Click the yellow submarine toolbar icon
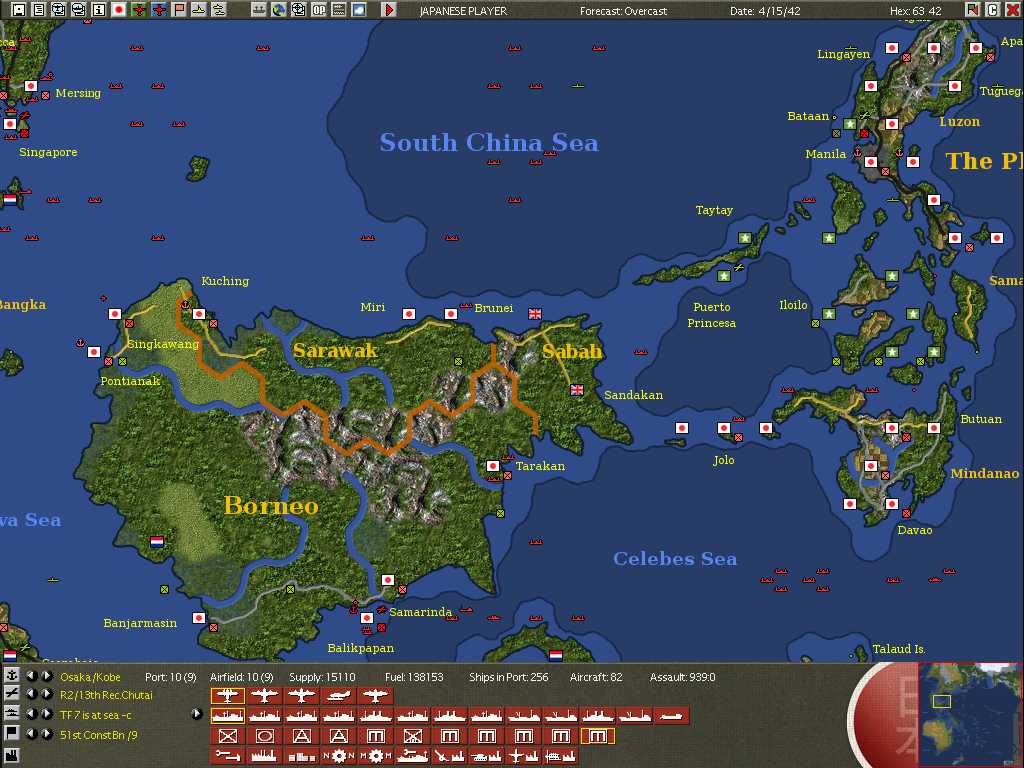Image resolution: width=1024 pixels, height=768 pixels. click(199, 10)
